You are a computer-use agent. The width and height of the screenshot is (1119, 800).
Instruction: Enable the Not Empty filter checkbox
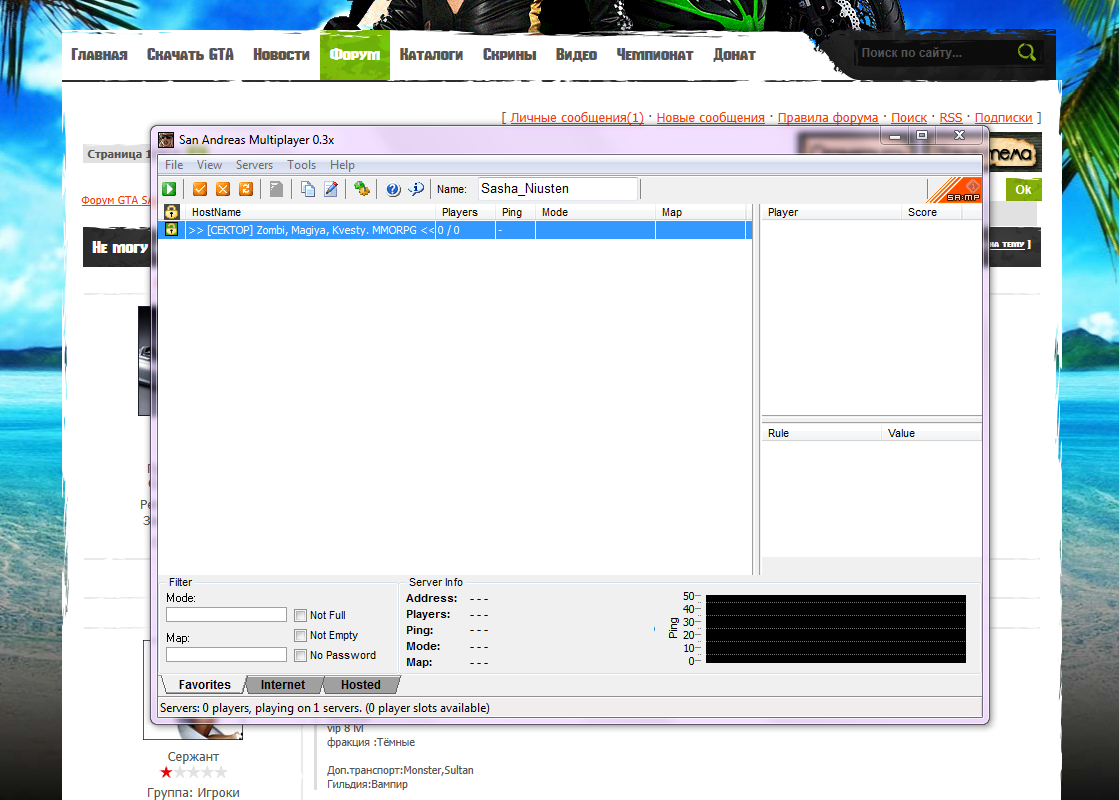click(300, 635)
